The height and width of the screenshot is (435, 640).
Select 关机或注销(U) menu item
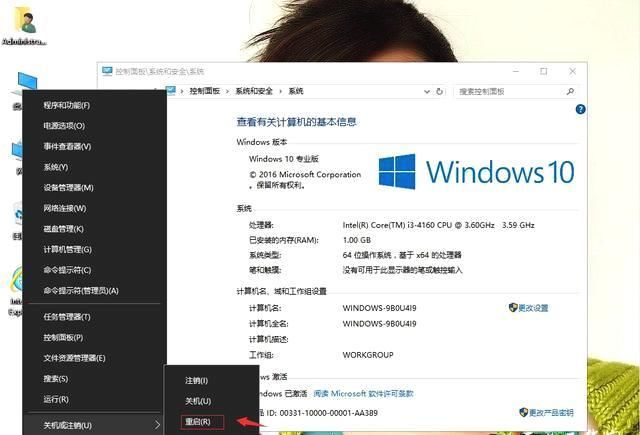tap(95, 425)
